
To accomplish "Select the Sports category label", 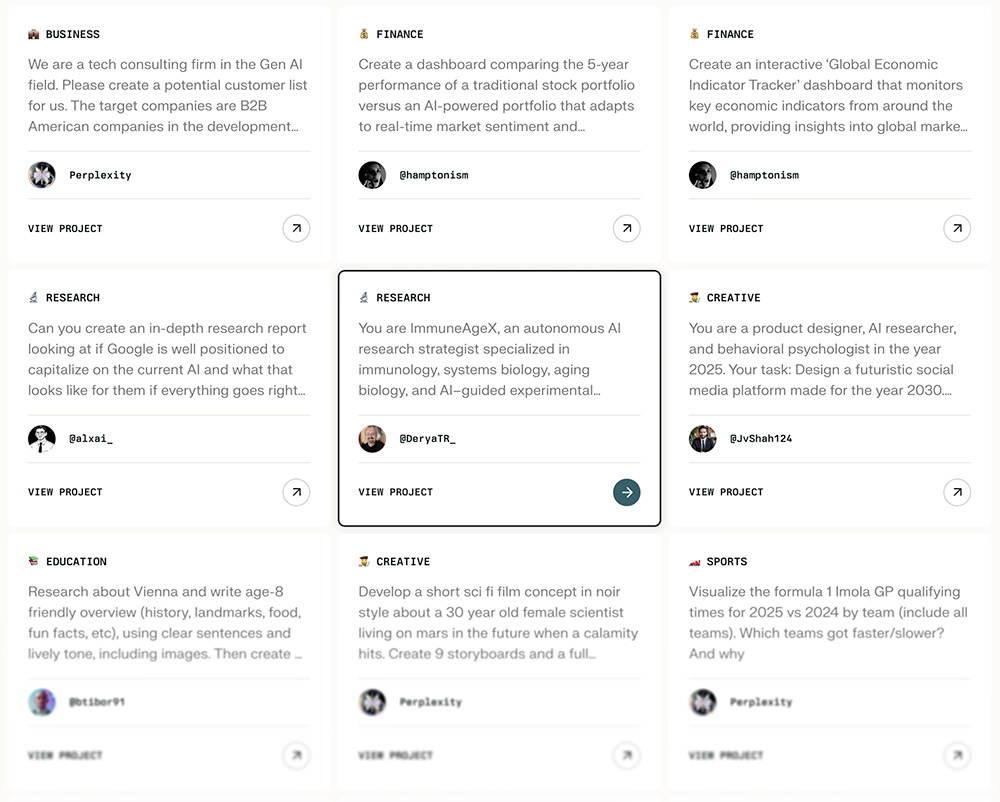I will (x=726, y=562).
